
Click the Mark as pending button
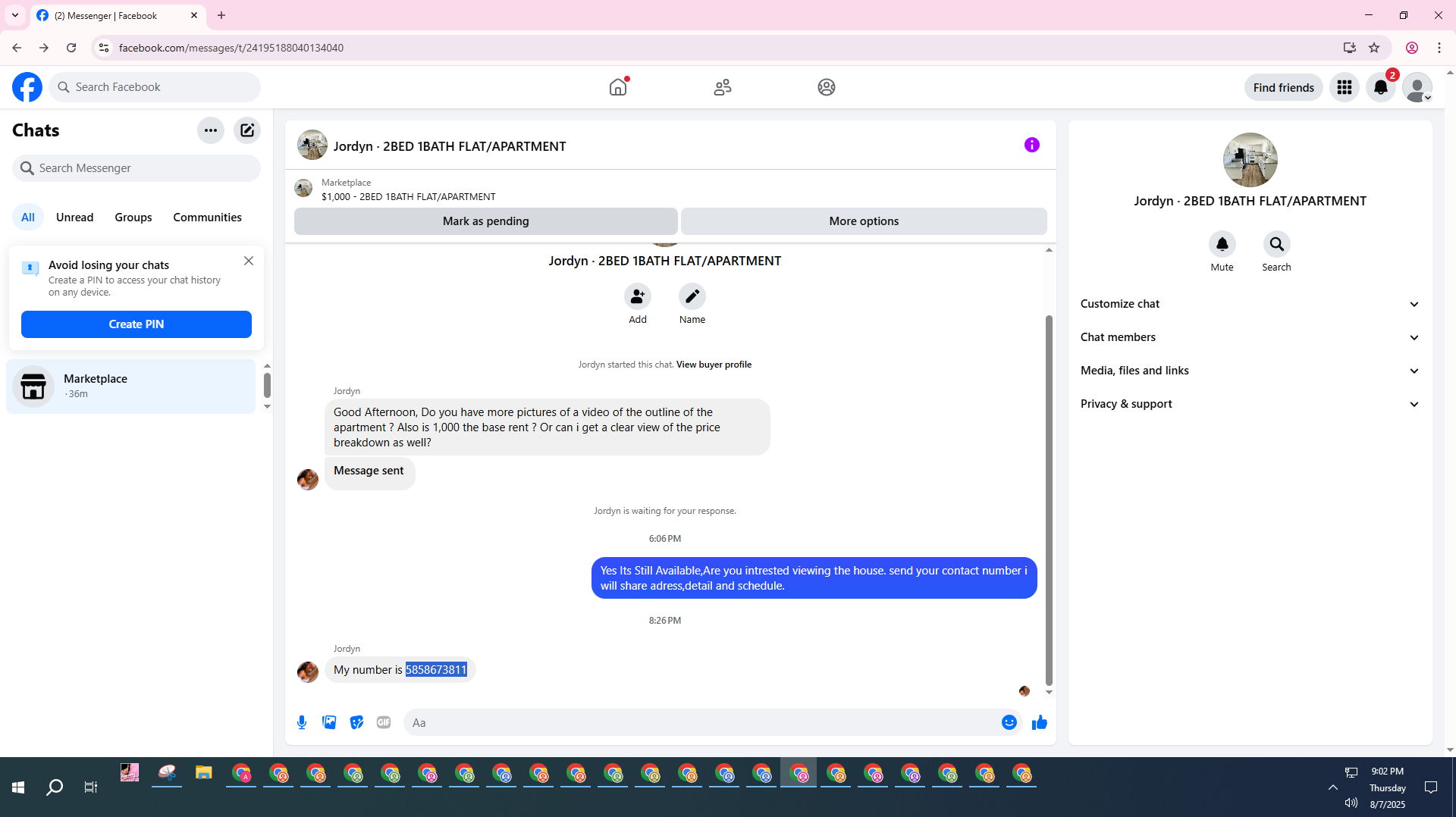click(486, 221)
